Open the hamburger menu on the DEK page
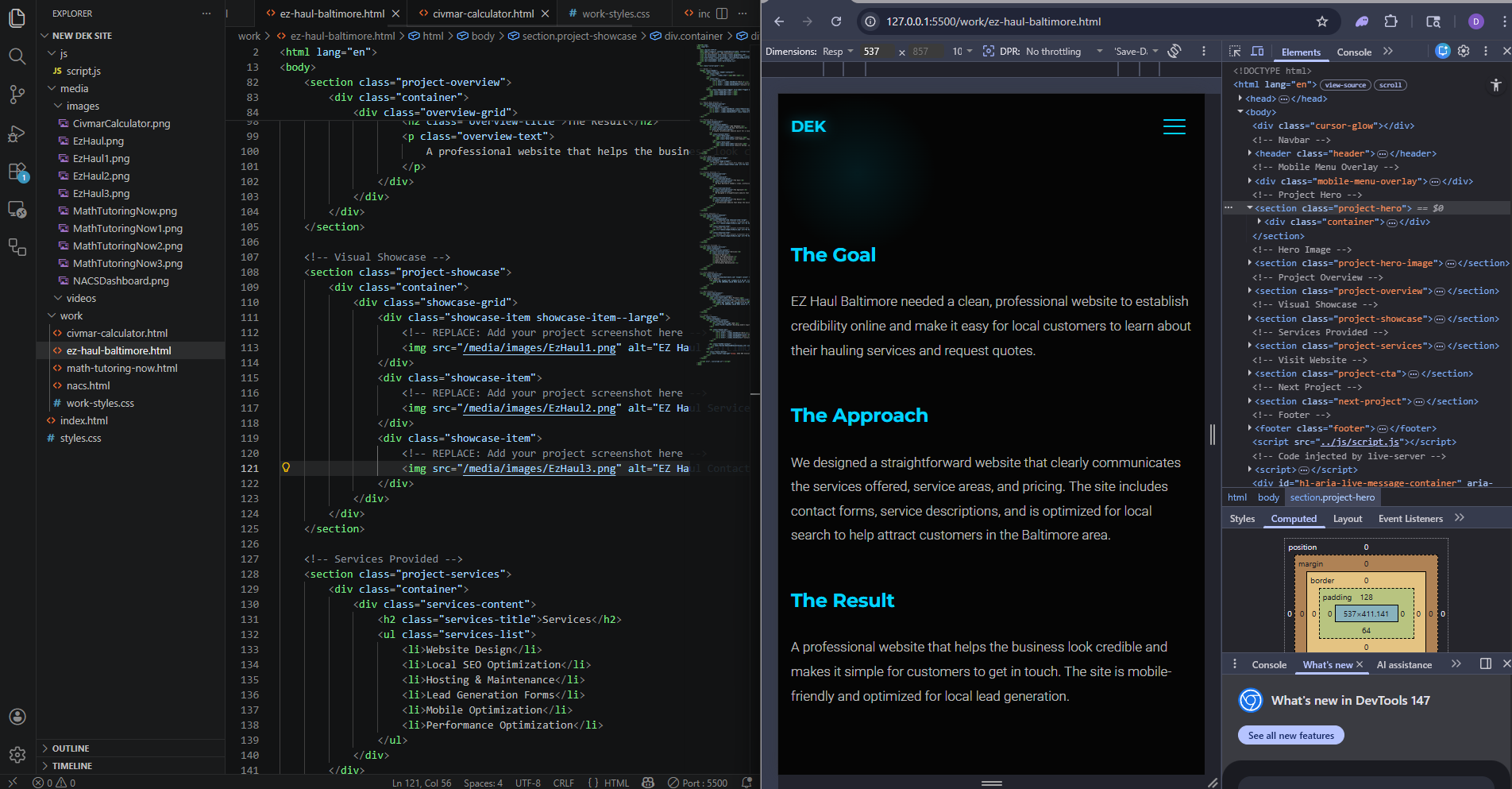This screenshot has height=789, width=1512. pyautogui.click(x=1174, y=126)
